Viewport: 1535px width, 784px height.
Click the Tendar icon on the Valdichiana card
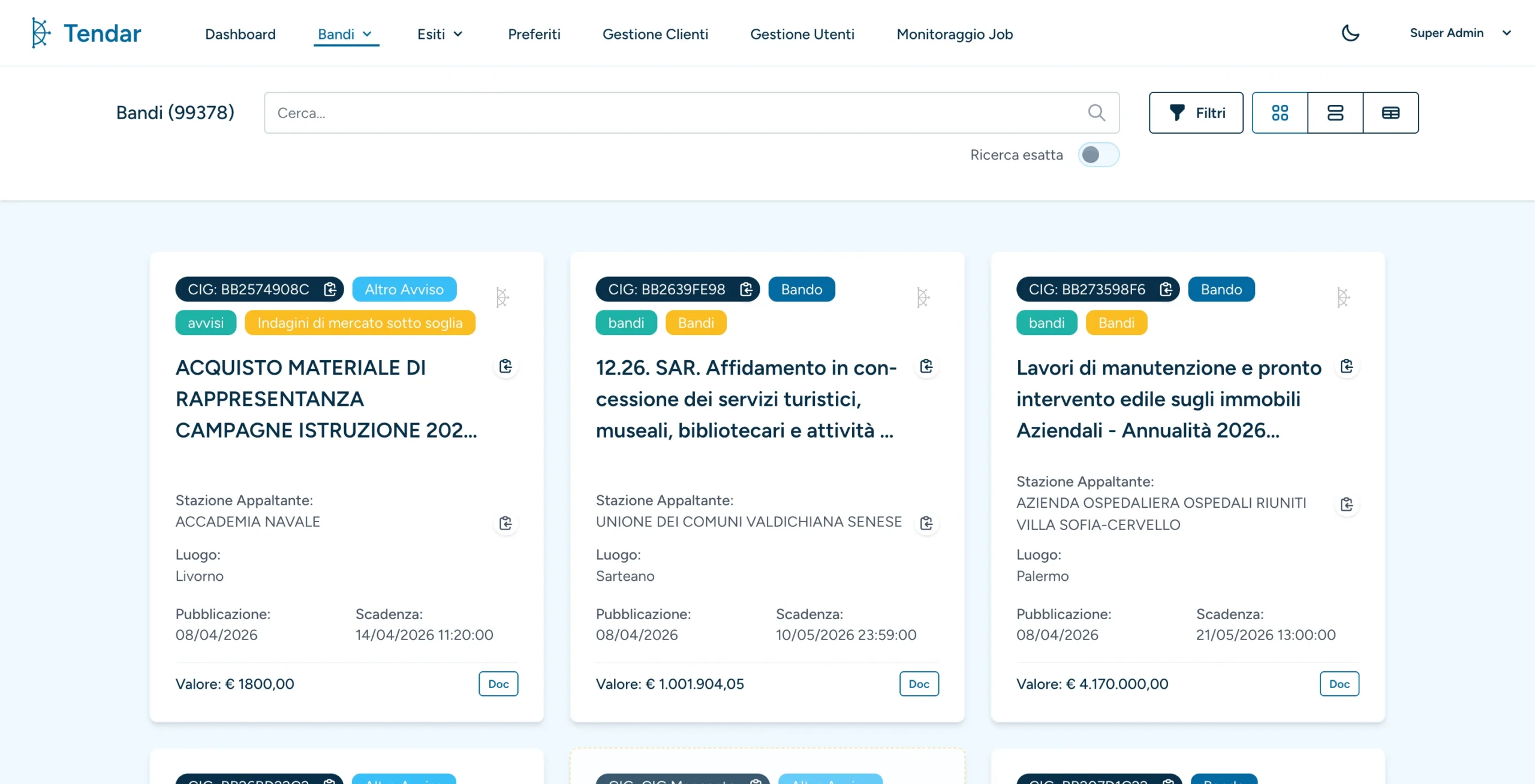pyautogui.click(x=923, y=297)
